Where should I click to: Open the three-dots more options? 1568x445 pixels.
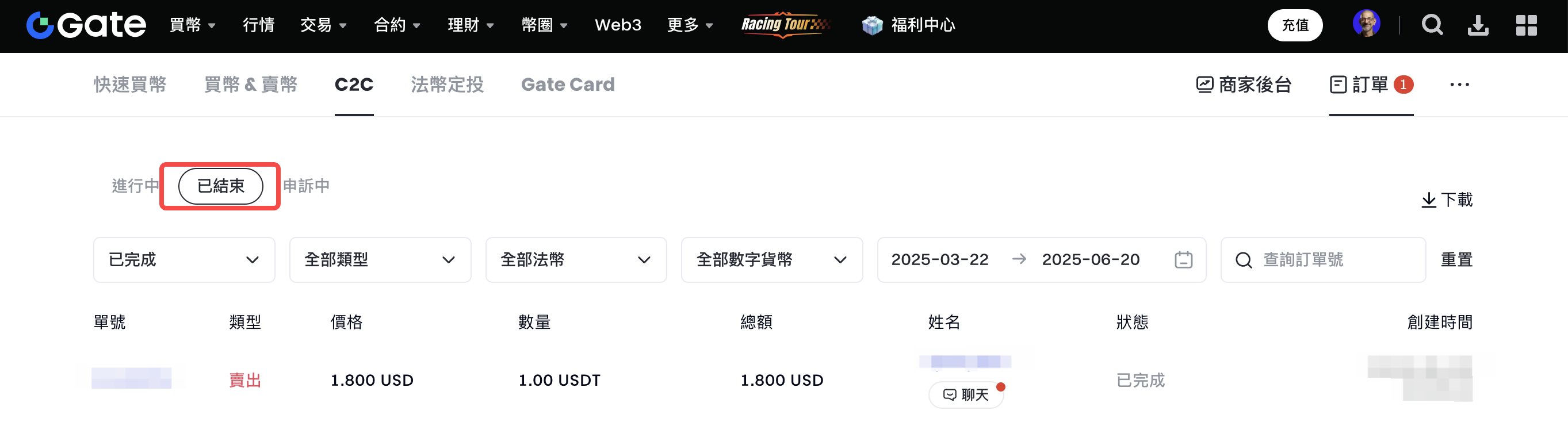coord(1459,85)
